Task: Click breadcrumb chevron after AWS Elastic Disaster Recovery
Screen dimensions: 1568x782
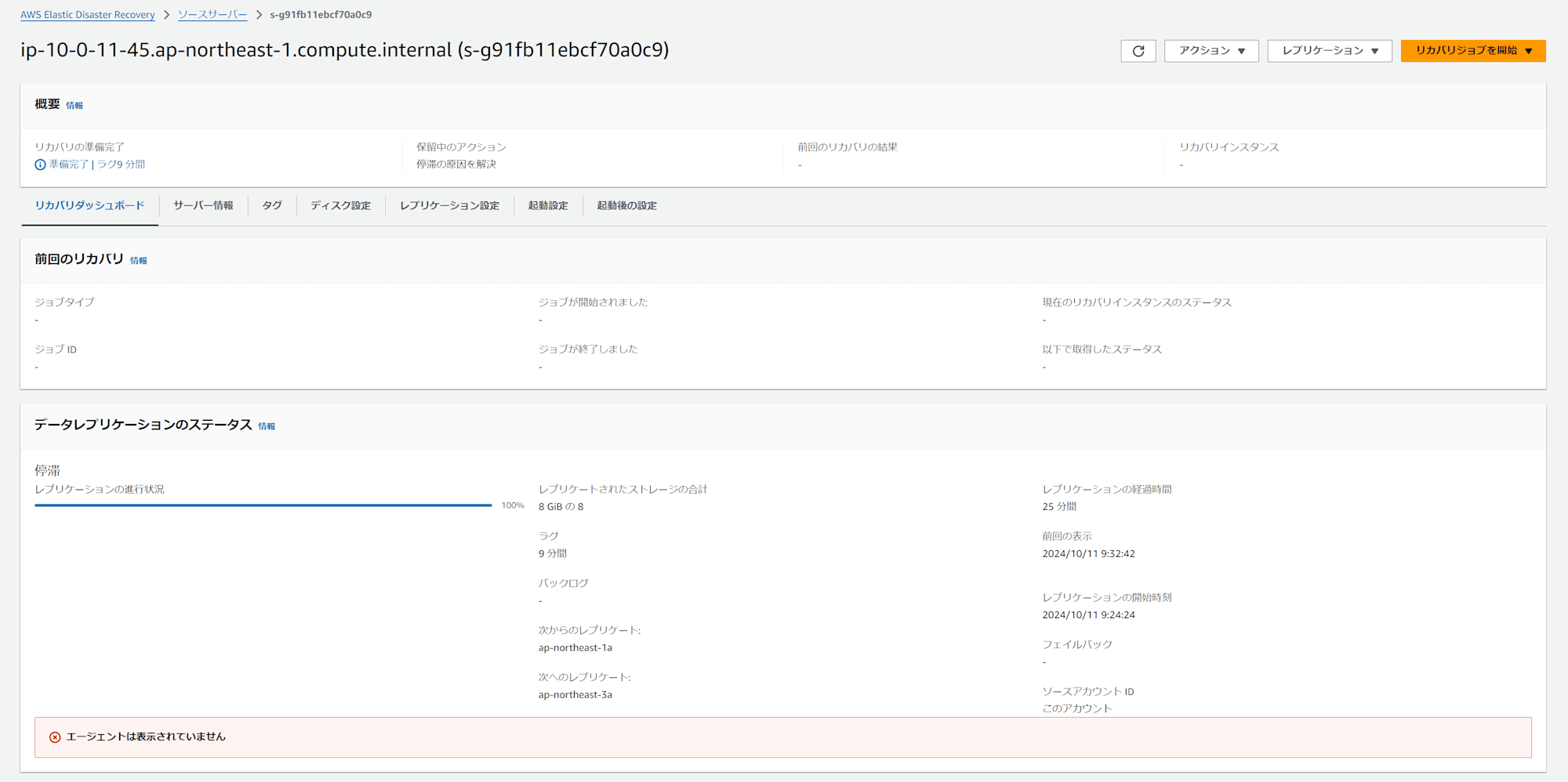Action: point(166,15)
